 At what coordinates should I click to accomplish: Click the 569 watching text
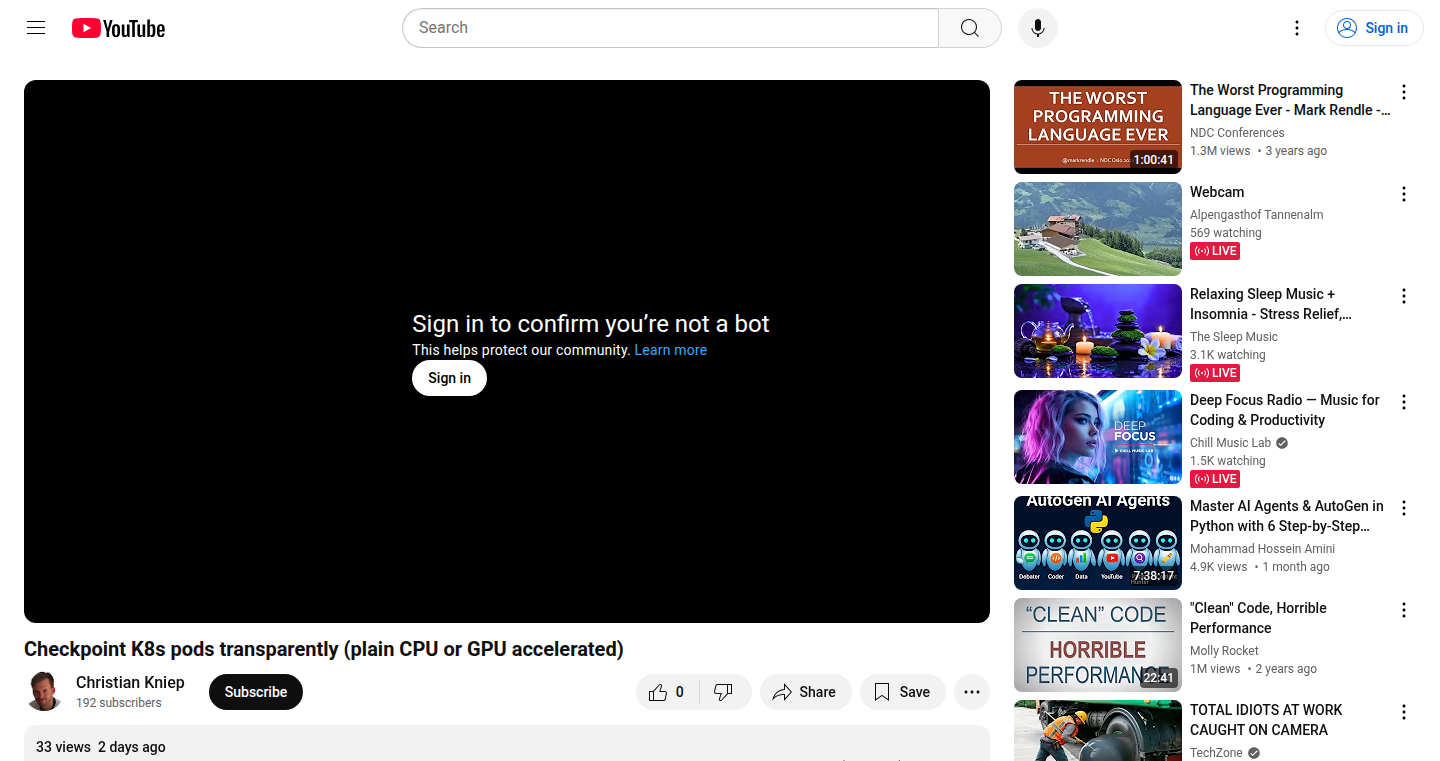pos(1226,233)
